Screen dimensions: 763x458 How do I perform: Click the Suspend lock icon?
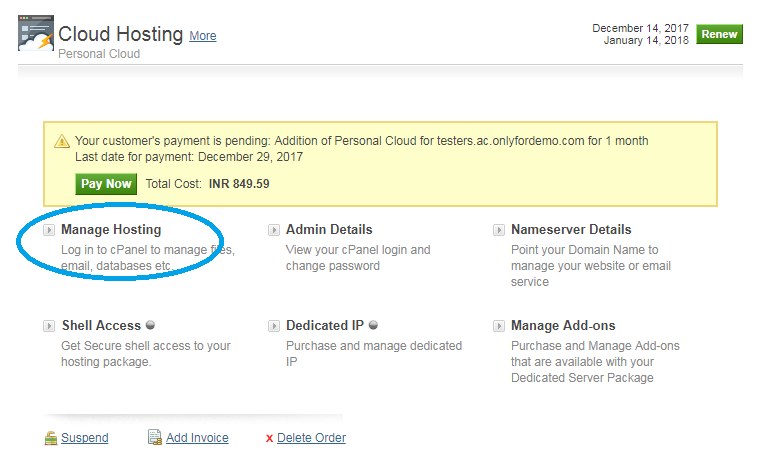(x=51, y=438)
